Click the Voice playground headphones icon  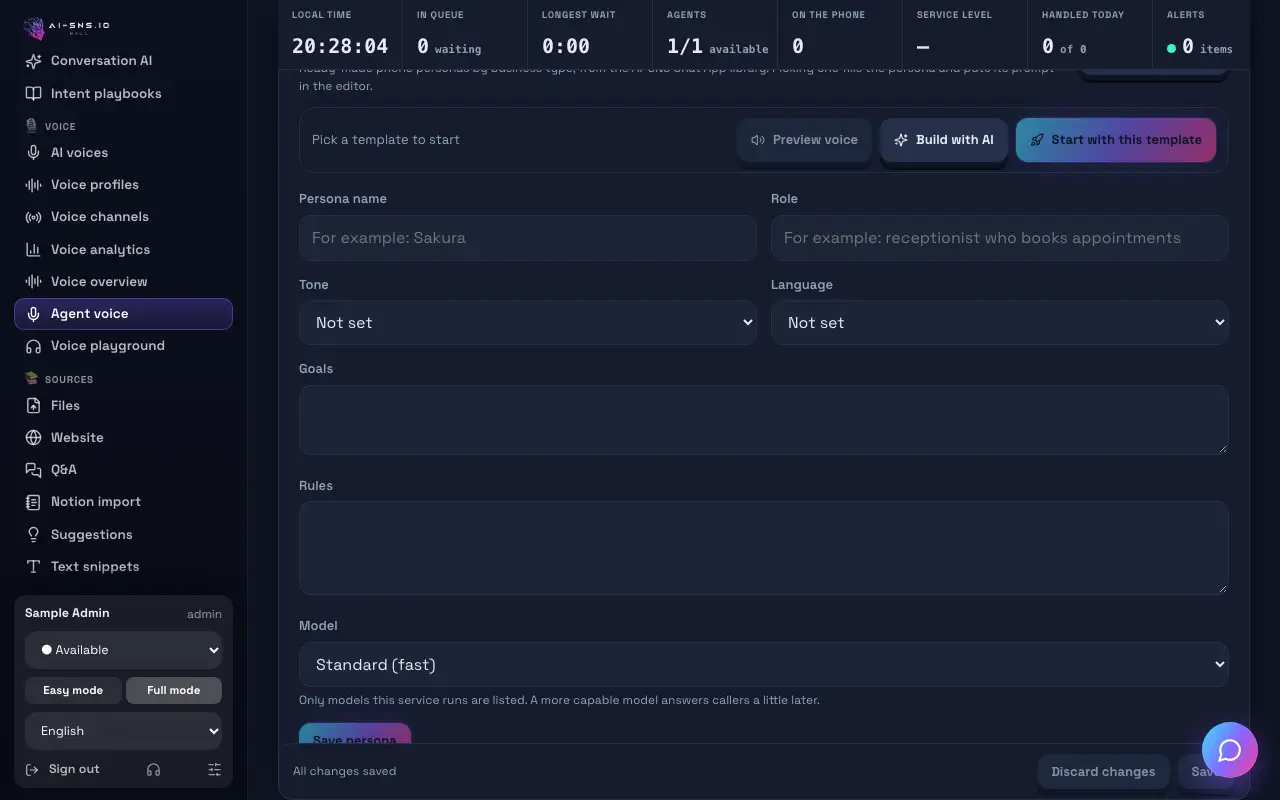pyautogui.click(x=33, y=346)
